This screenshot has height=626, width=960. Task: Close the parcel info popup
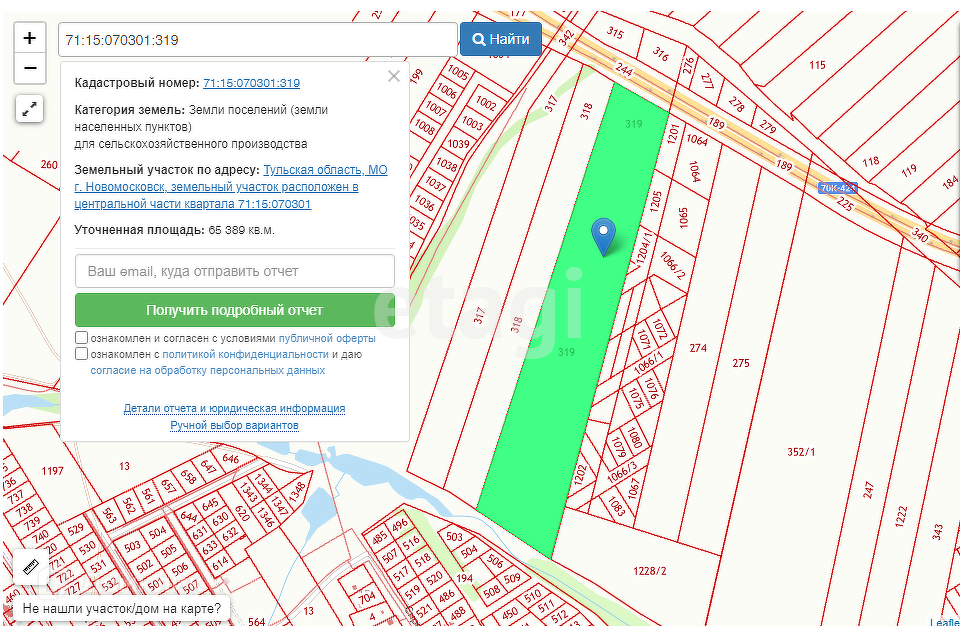click(394, 76)
